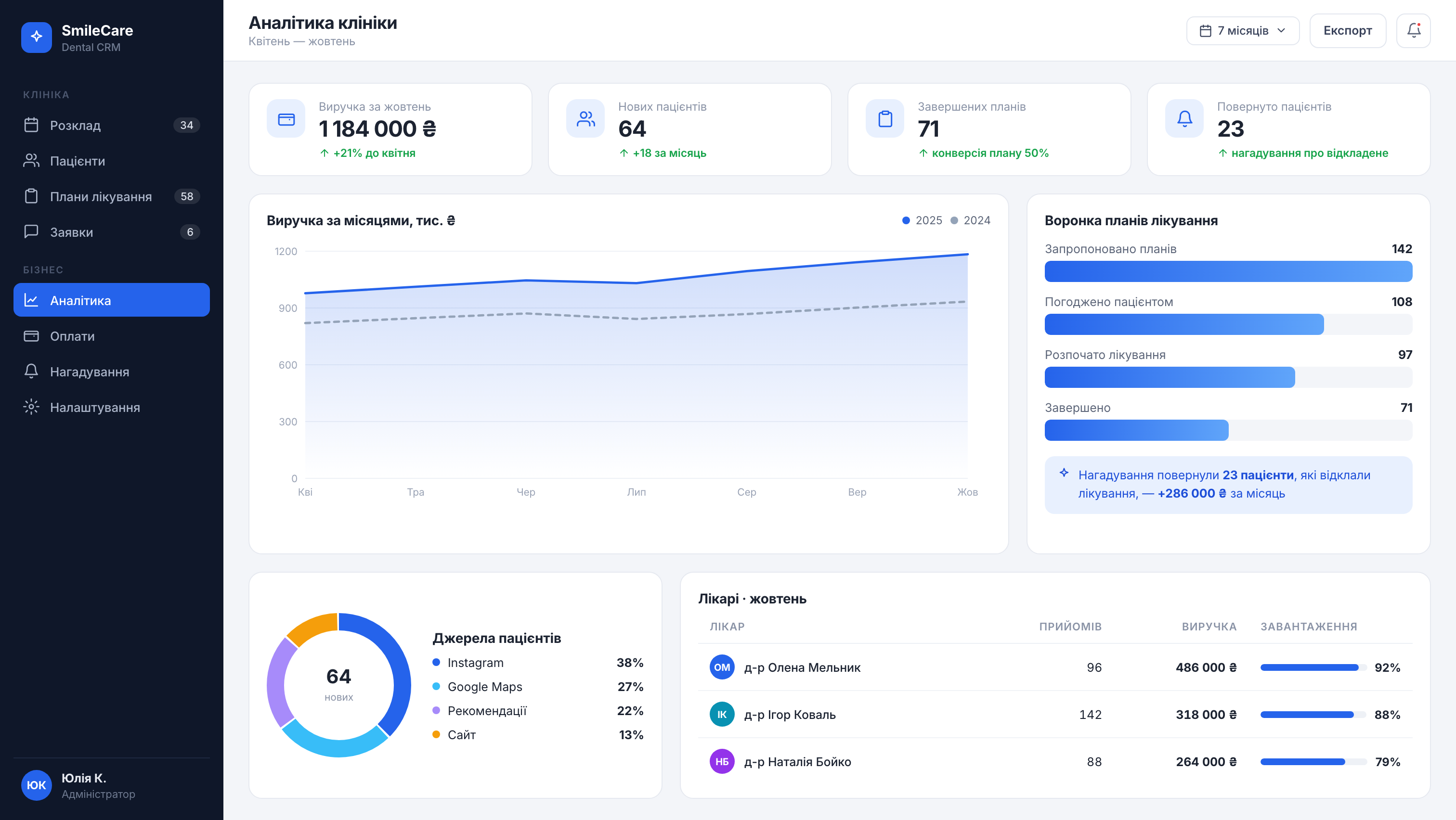Open Юлія К. profile at sidebar bottom

click(111, 785)
